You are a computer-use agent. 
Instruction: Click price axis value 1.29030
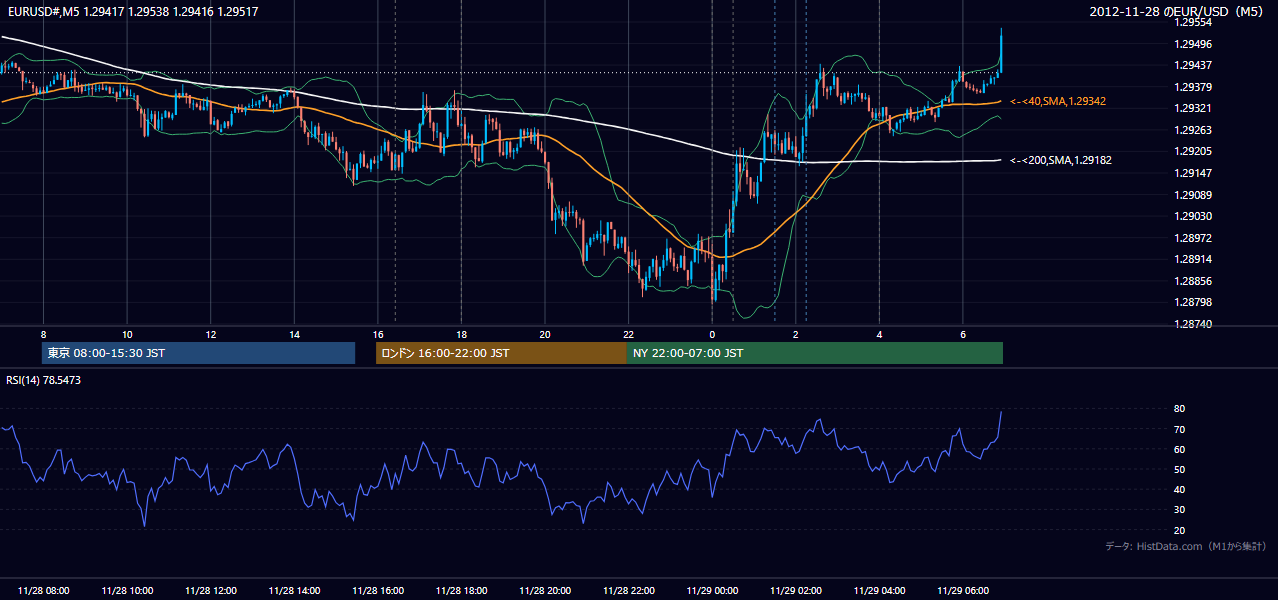(x=1193, y=216)
